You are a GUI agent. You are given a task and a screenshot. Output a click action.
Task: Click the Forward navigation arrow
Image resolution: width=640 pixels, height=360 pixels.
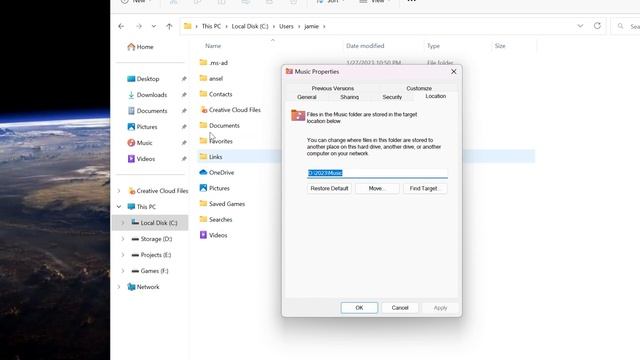[x=139, y=26]
